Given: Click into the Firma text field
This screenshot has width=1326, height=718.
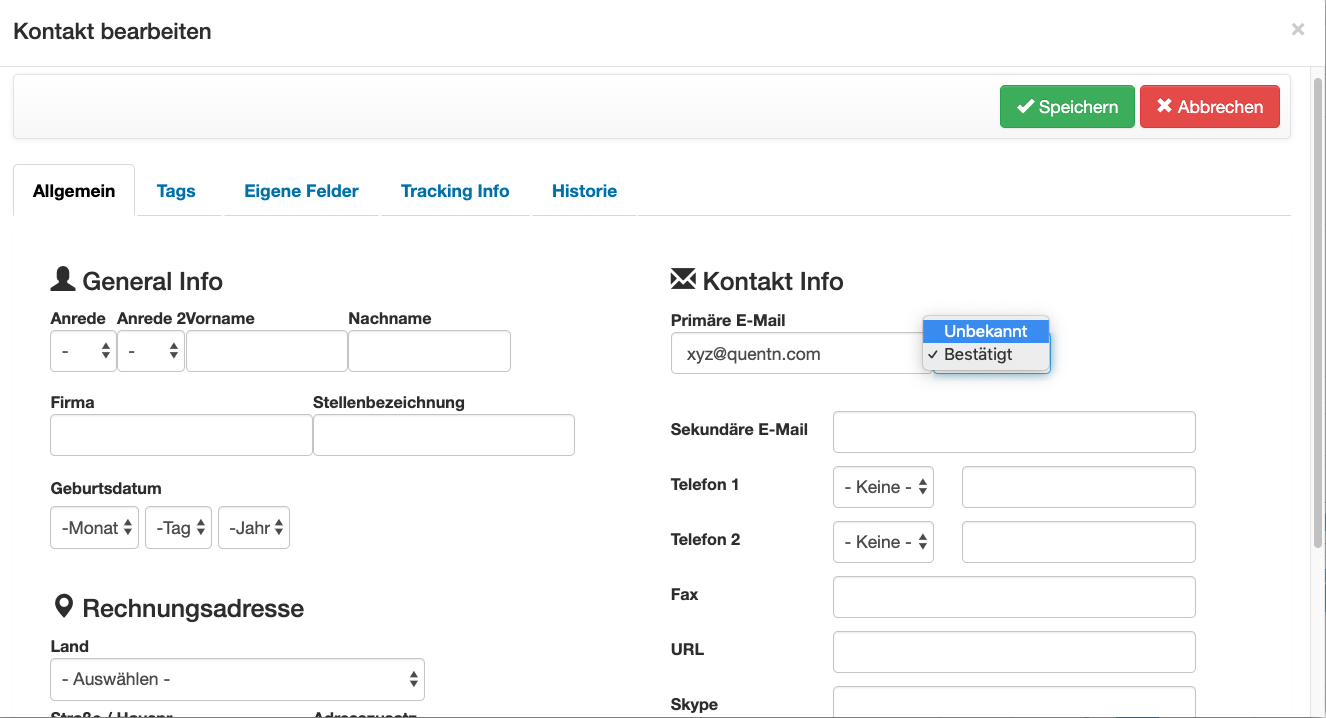Looking at the screenshot, I should point(181,435).
